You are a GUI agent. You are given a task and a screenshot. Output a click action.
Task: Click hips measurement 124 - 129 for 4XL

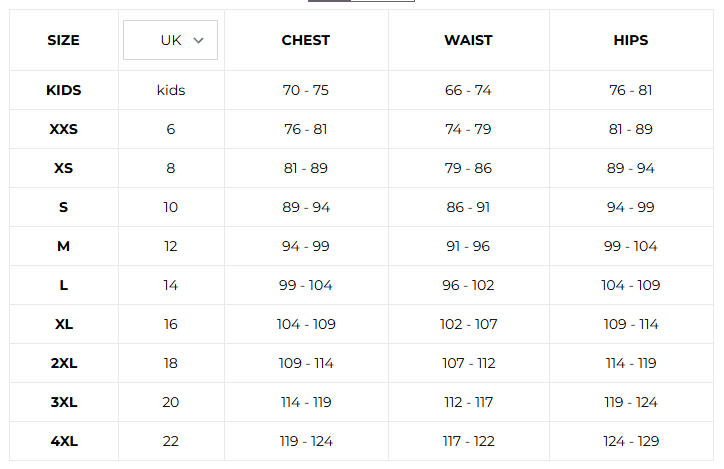tap(630, 441)
